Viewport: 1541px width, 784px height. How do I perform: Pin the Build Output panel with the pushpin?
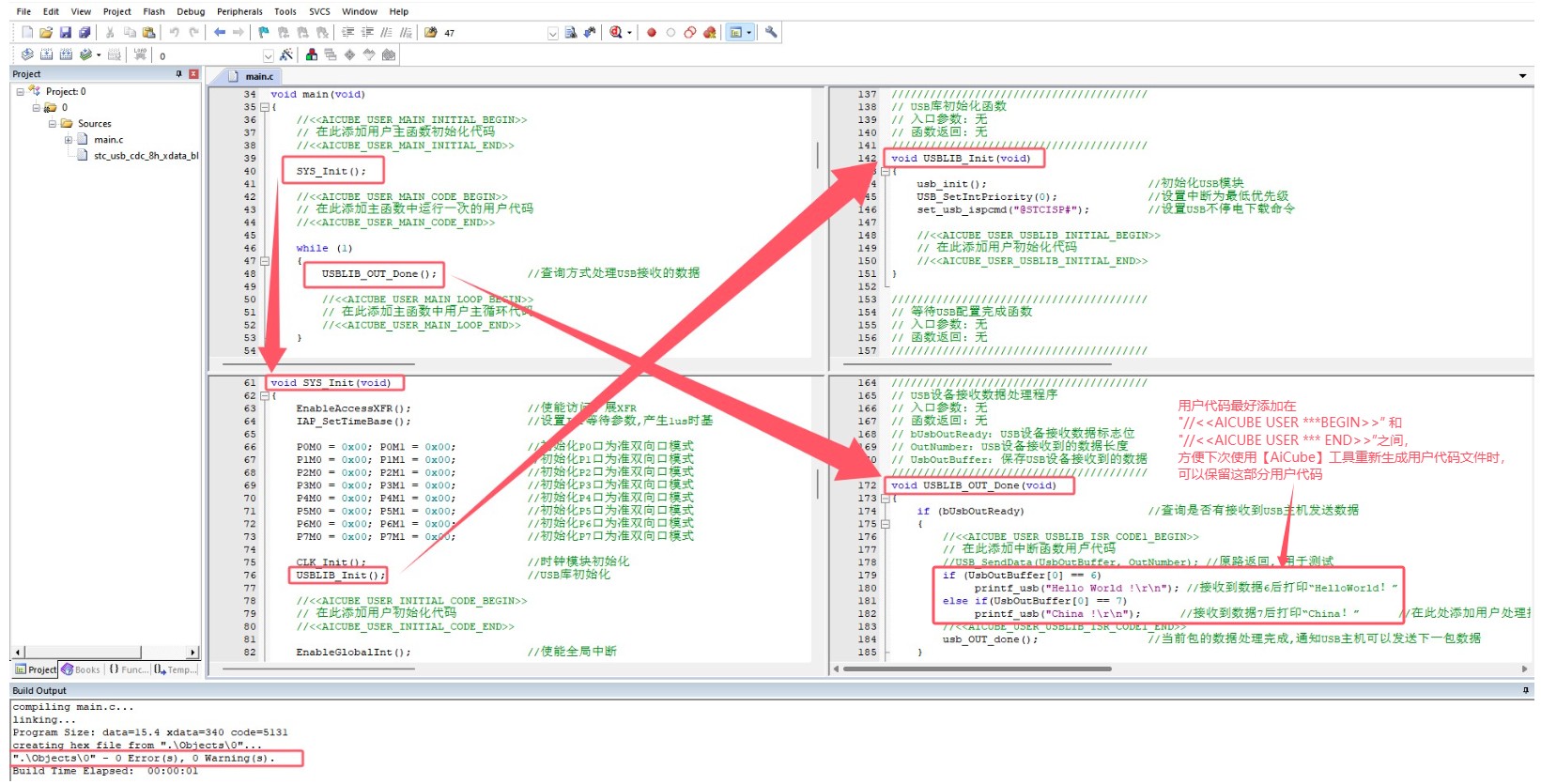pos(1526,690)
